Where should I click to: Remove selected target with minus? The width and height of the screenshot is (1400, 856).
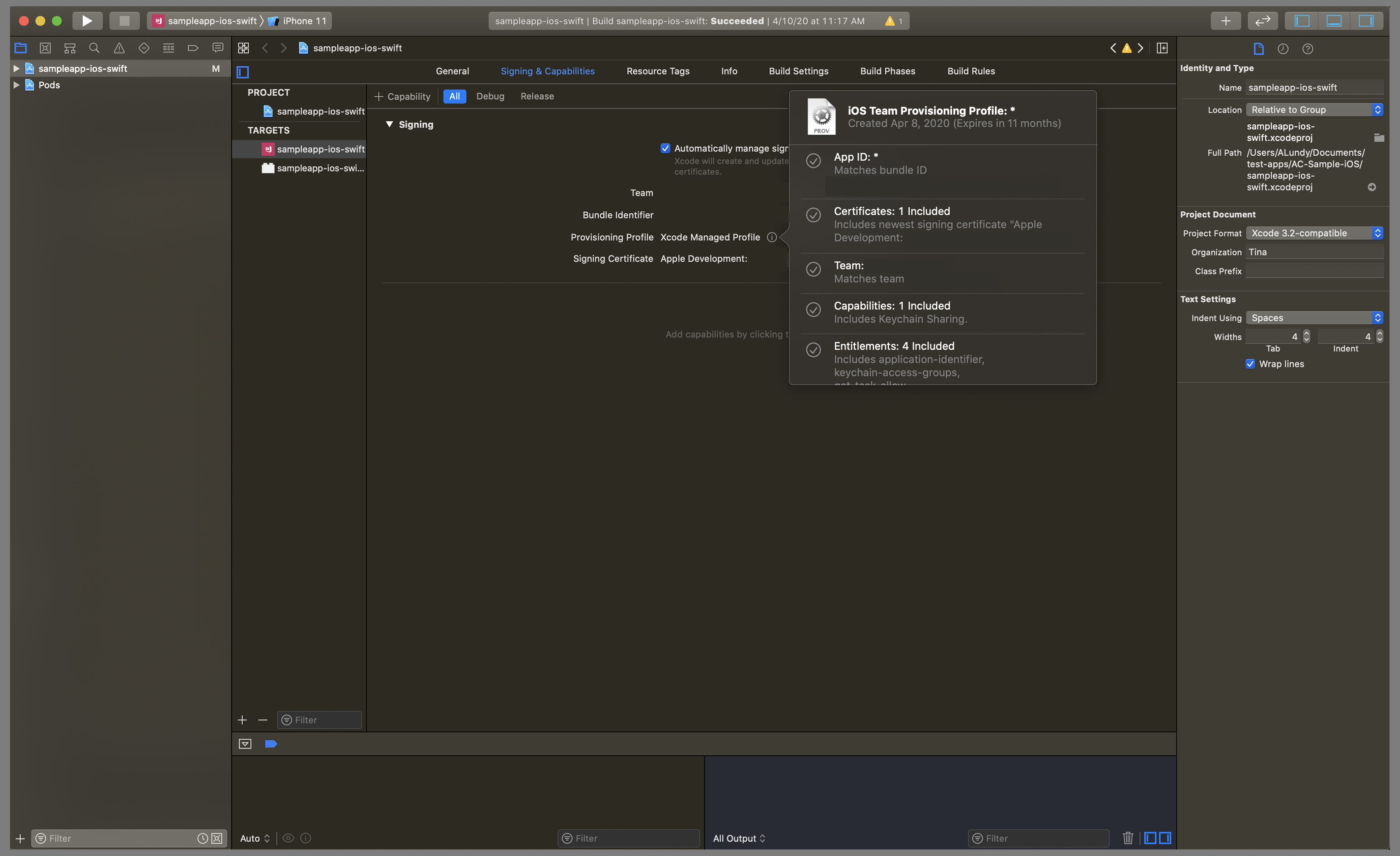click(x=262, y=720)
